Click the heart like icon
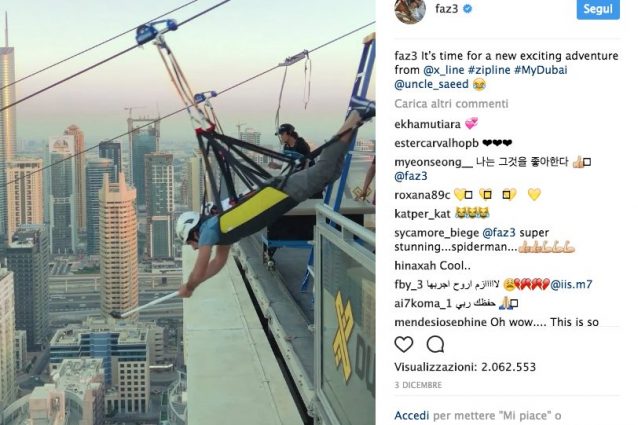 click(x=404, y=344)
